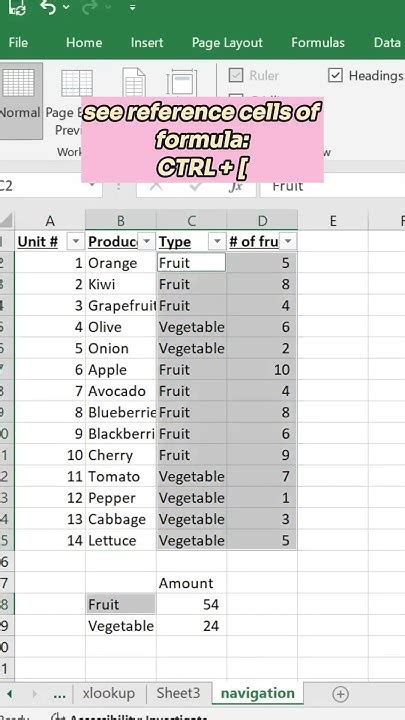Add a new sheet with the plus icon
This screenshot has height=720, width=405.
pyautogui.click(x=340, y=694)
